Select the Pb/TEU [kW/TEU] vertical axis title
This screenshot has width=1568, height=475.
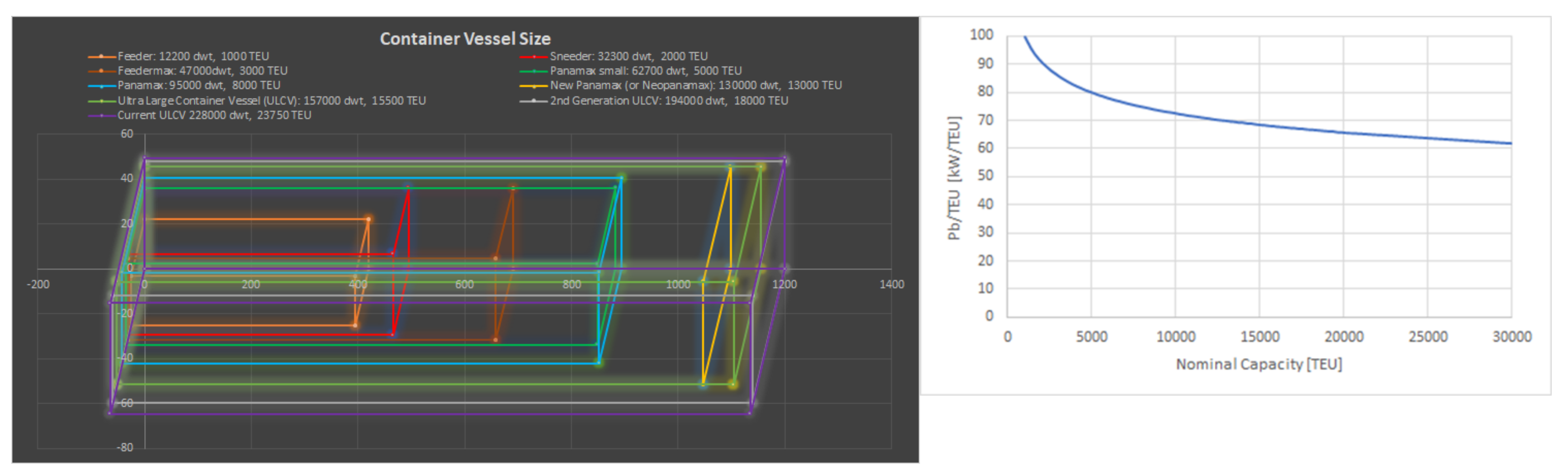point(953,178)
